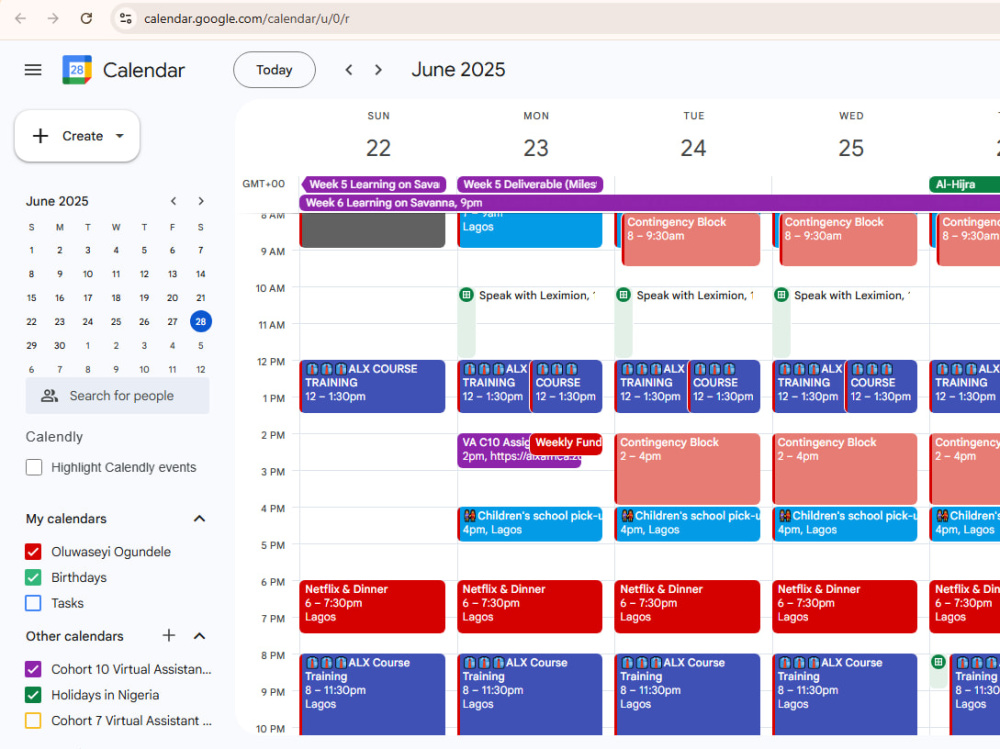The height and width of the screenshot is (749, 1000).
Task: Open Monday 7–9am Lagos event
Action: (x=530, y=230)
